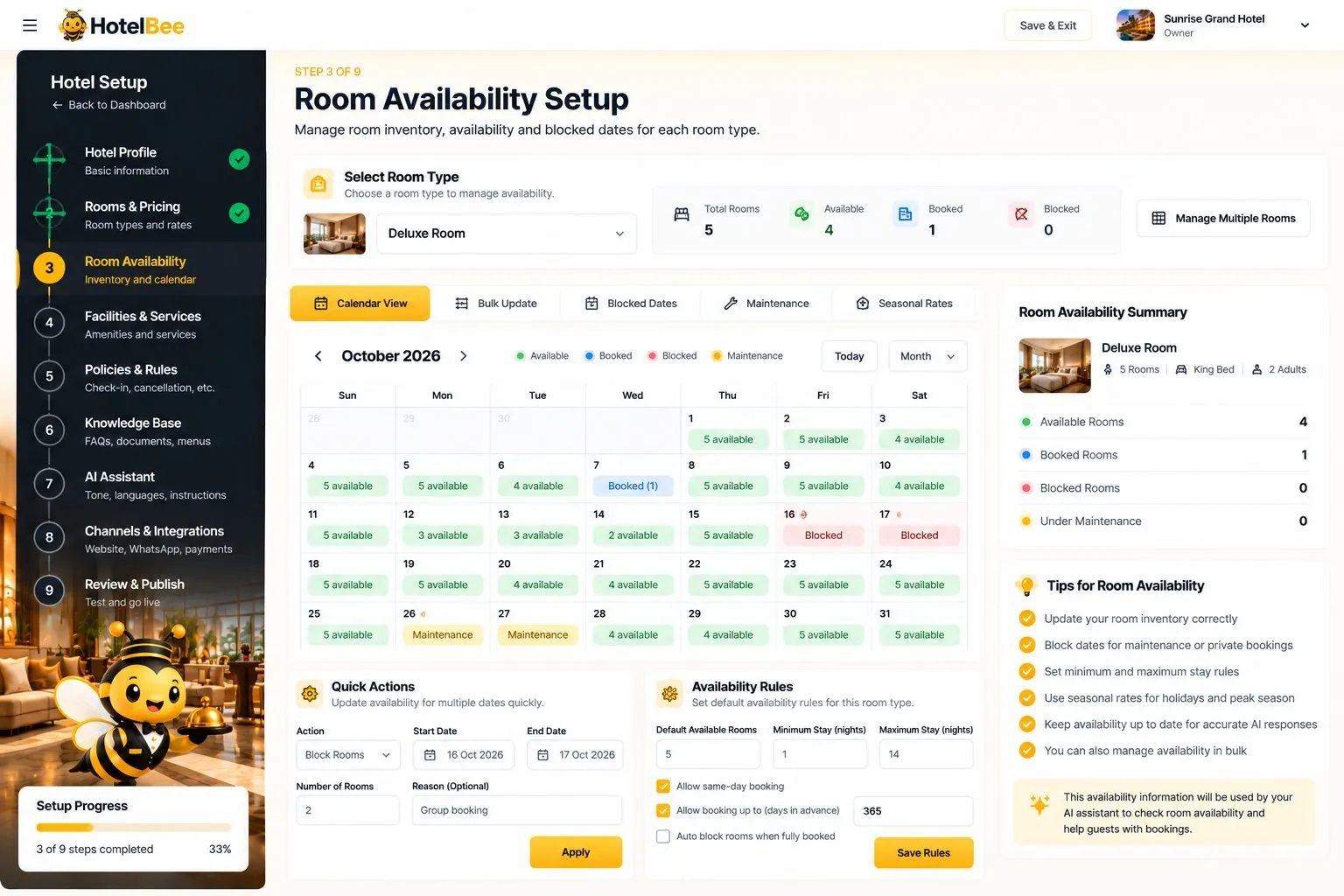Screen dimensions: 1344x896
Task: Click the Booked rooms blue icon
Action: (906, 213)
